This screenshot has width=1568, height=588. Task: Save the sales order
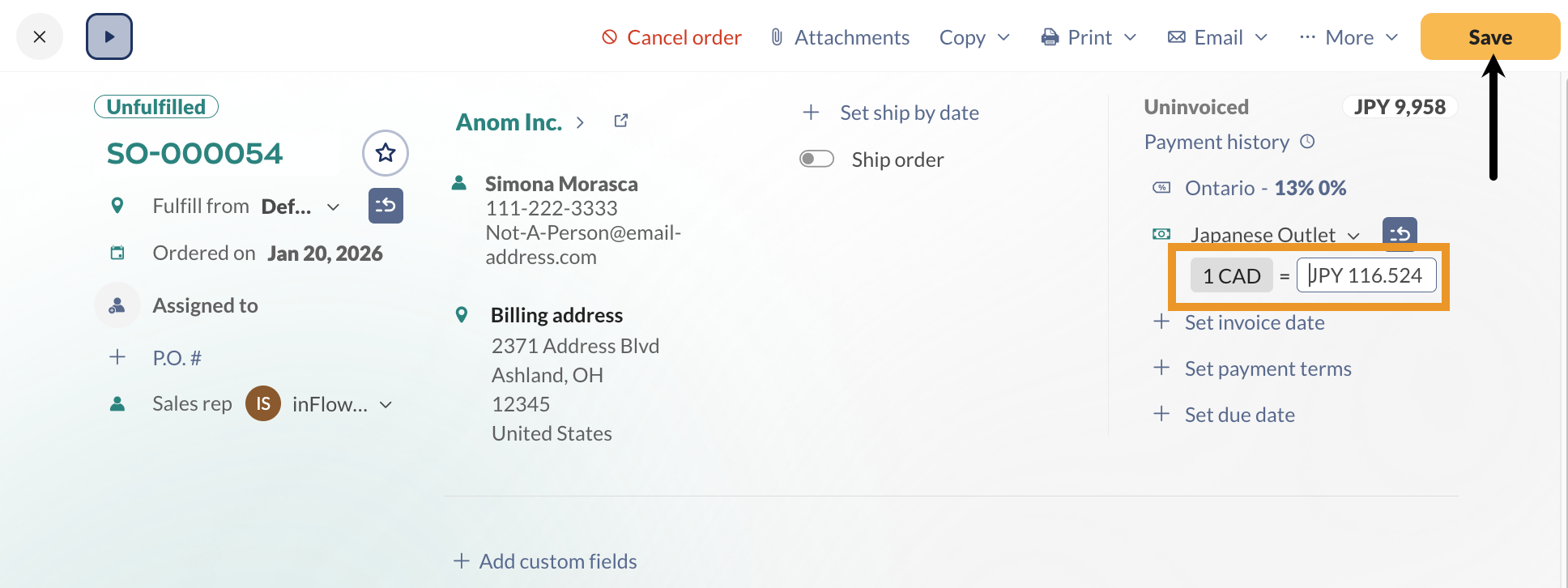1489,36
